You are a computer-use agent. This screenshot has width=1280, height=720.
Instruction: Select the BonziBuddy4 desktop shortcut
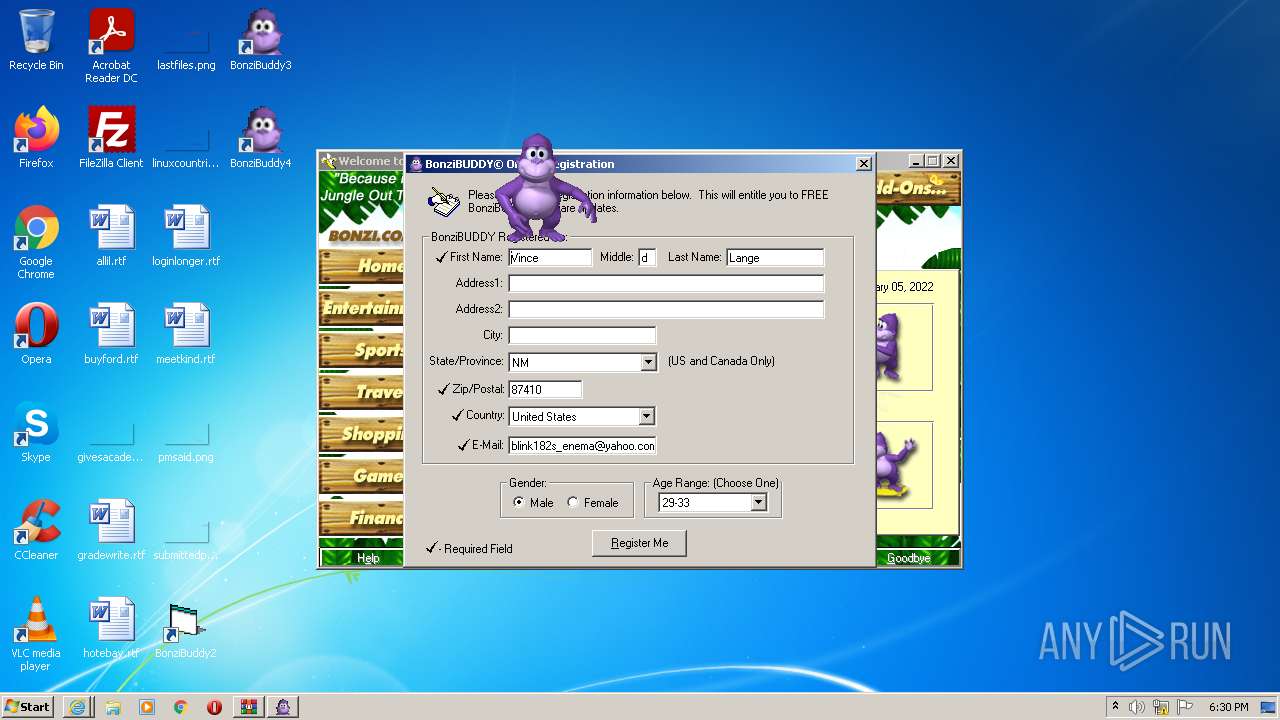(260, 138)
